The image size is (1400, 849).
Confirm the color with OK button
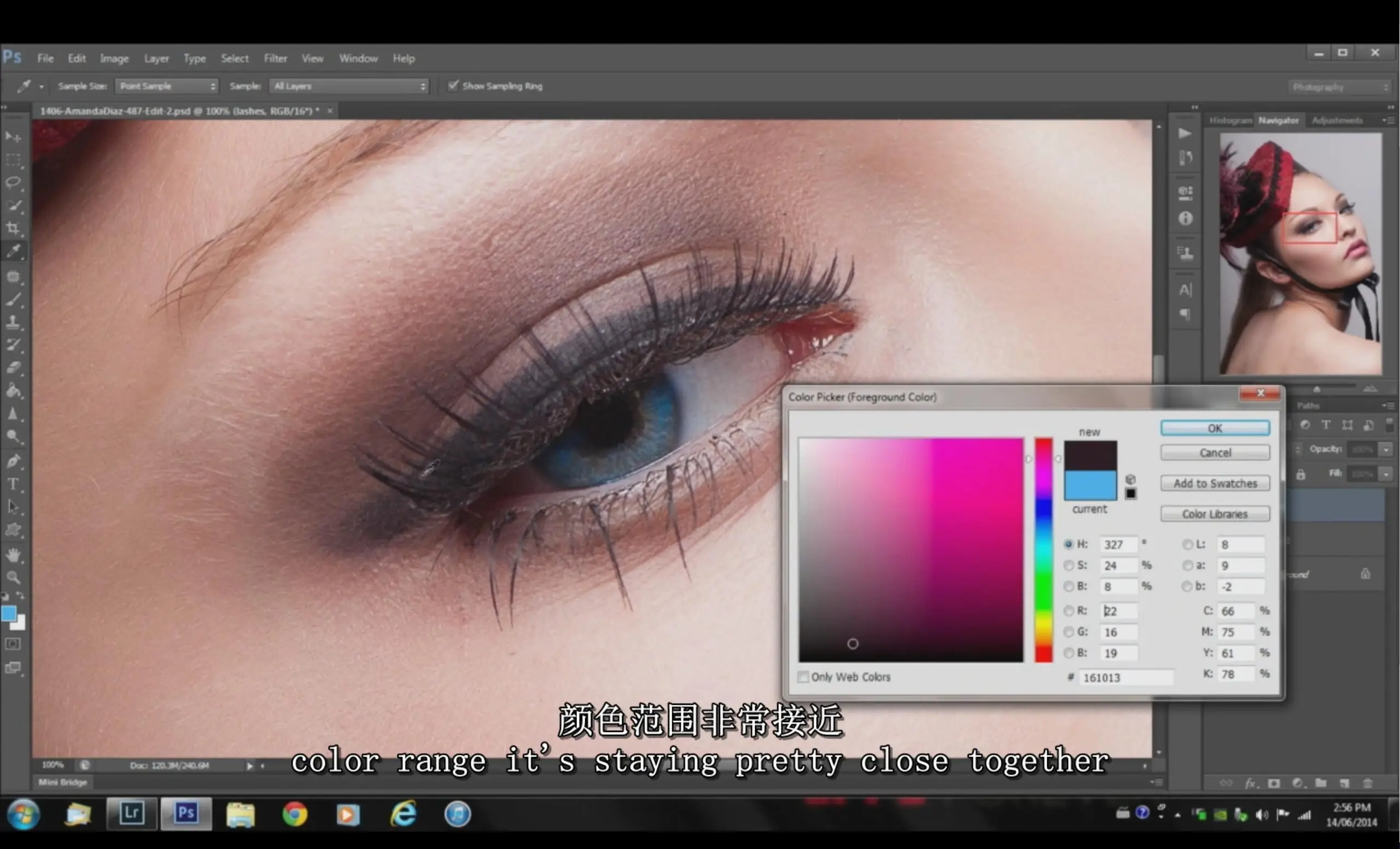point(1215,428)
